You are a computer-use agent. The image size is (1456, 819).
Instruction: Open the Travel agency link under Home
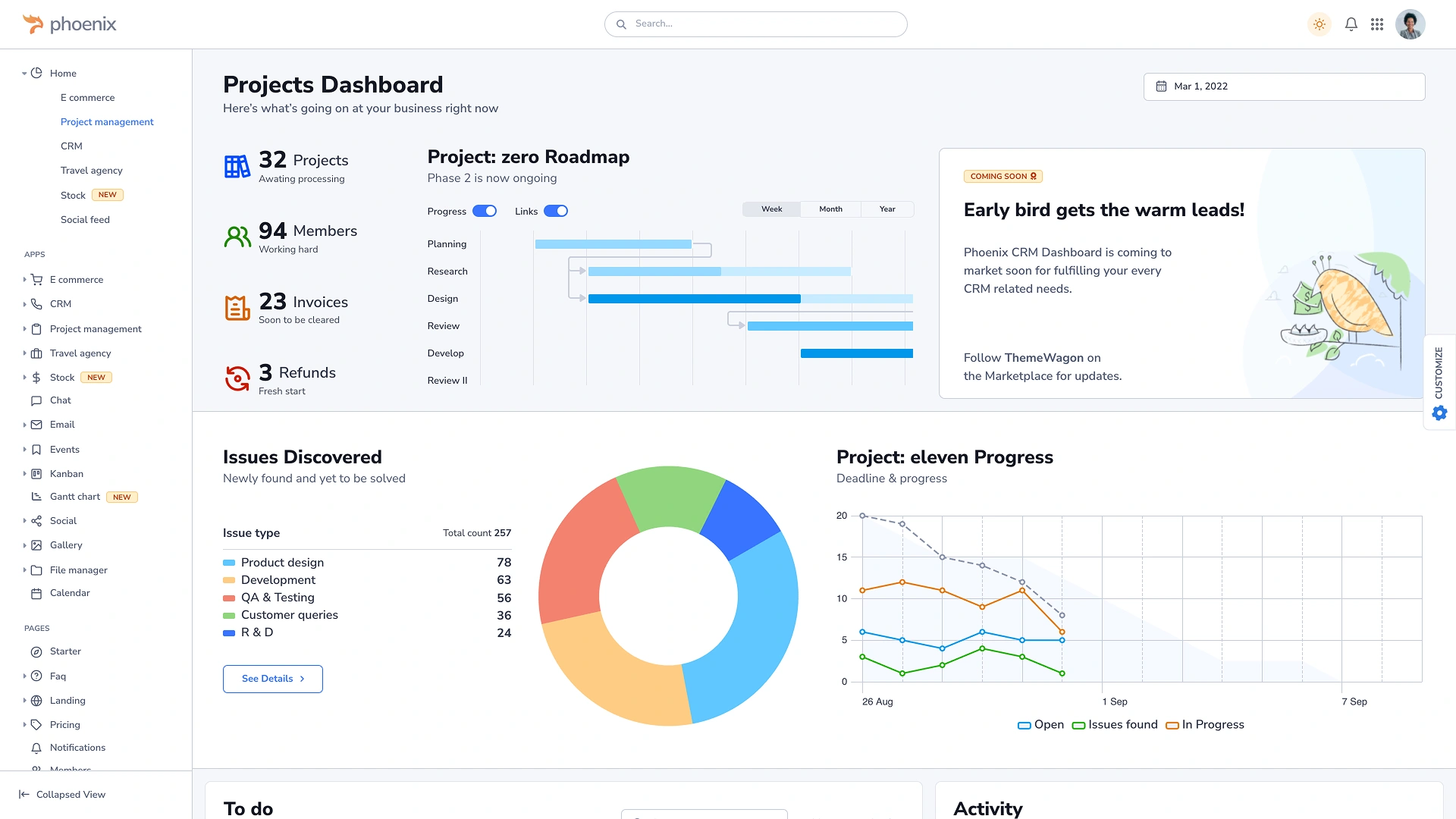click(91, 171)
